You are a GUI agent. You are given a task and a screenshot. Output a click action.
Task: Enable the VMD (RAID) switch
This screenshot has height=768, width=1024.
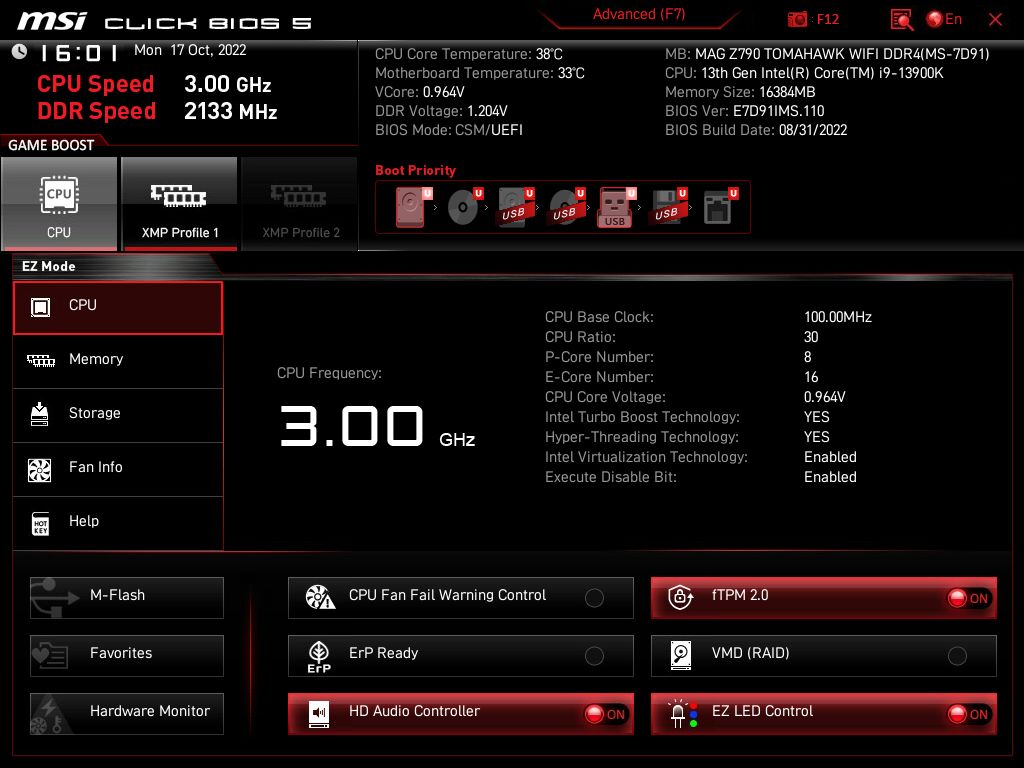pyautogui.click(x=957, y=656)
